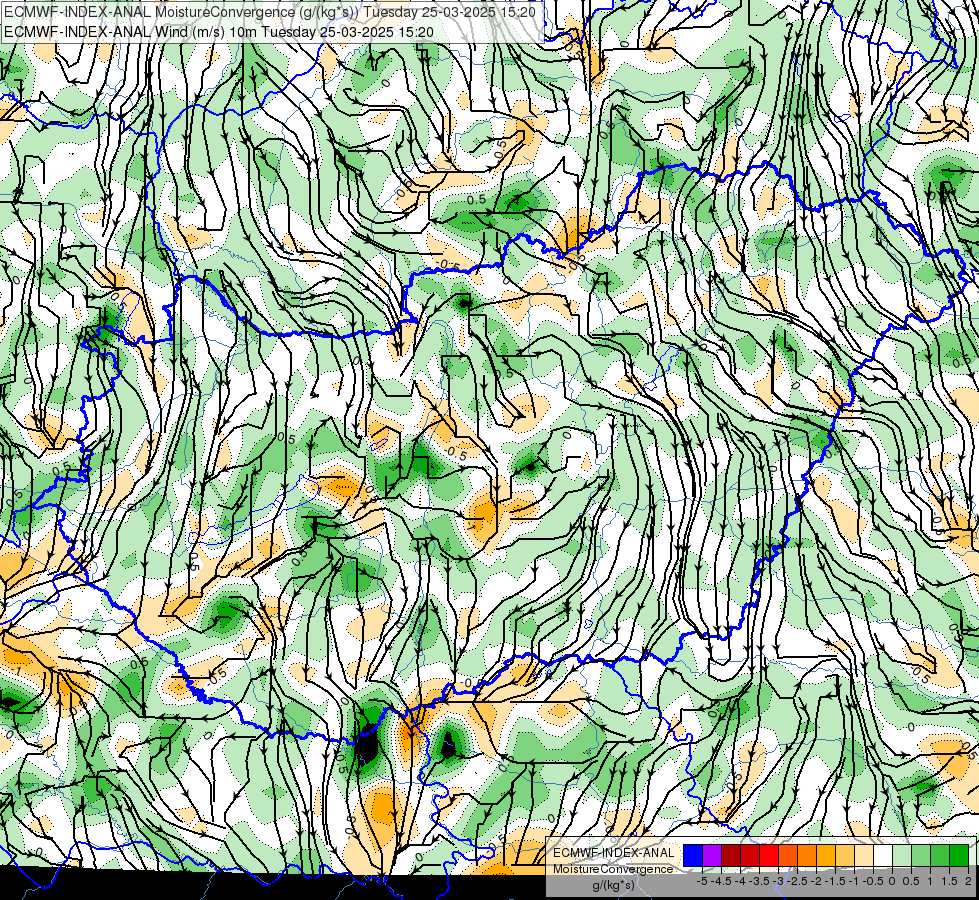979x900 pixels.
Task: Click the '-2.5' tick value on the legend scale
Action: [797, 881]
